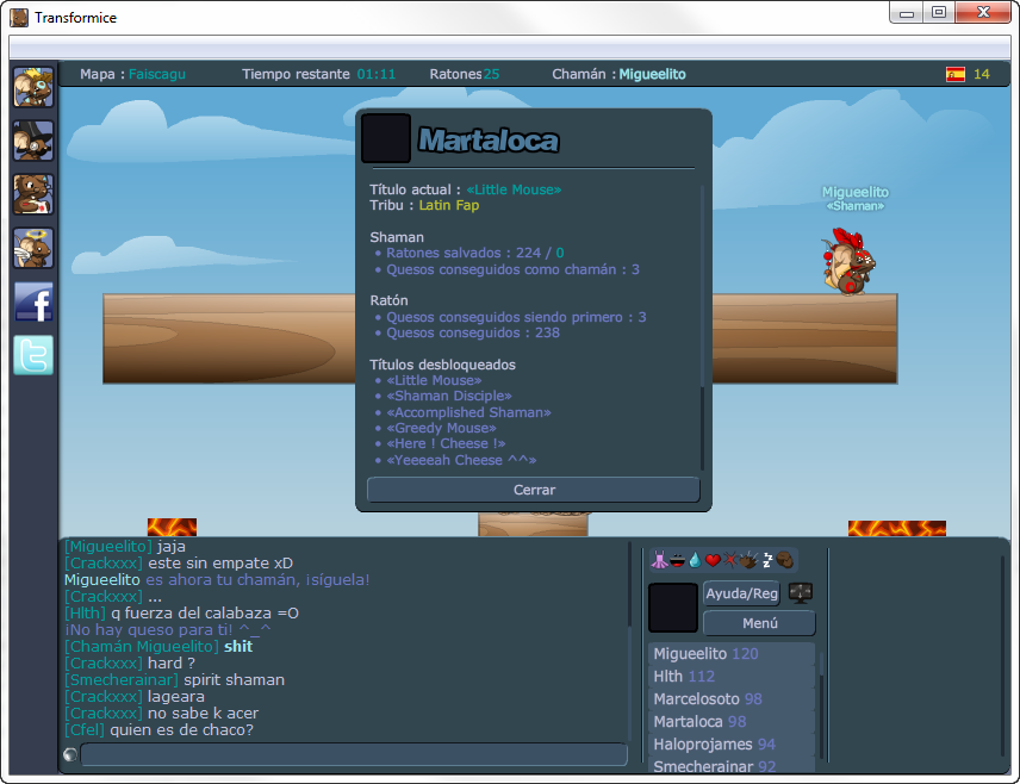The image size is (1020, 784).
Task: Click [Chamán Migueelito] name in chat
Action: tap(141, 647)
